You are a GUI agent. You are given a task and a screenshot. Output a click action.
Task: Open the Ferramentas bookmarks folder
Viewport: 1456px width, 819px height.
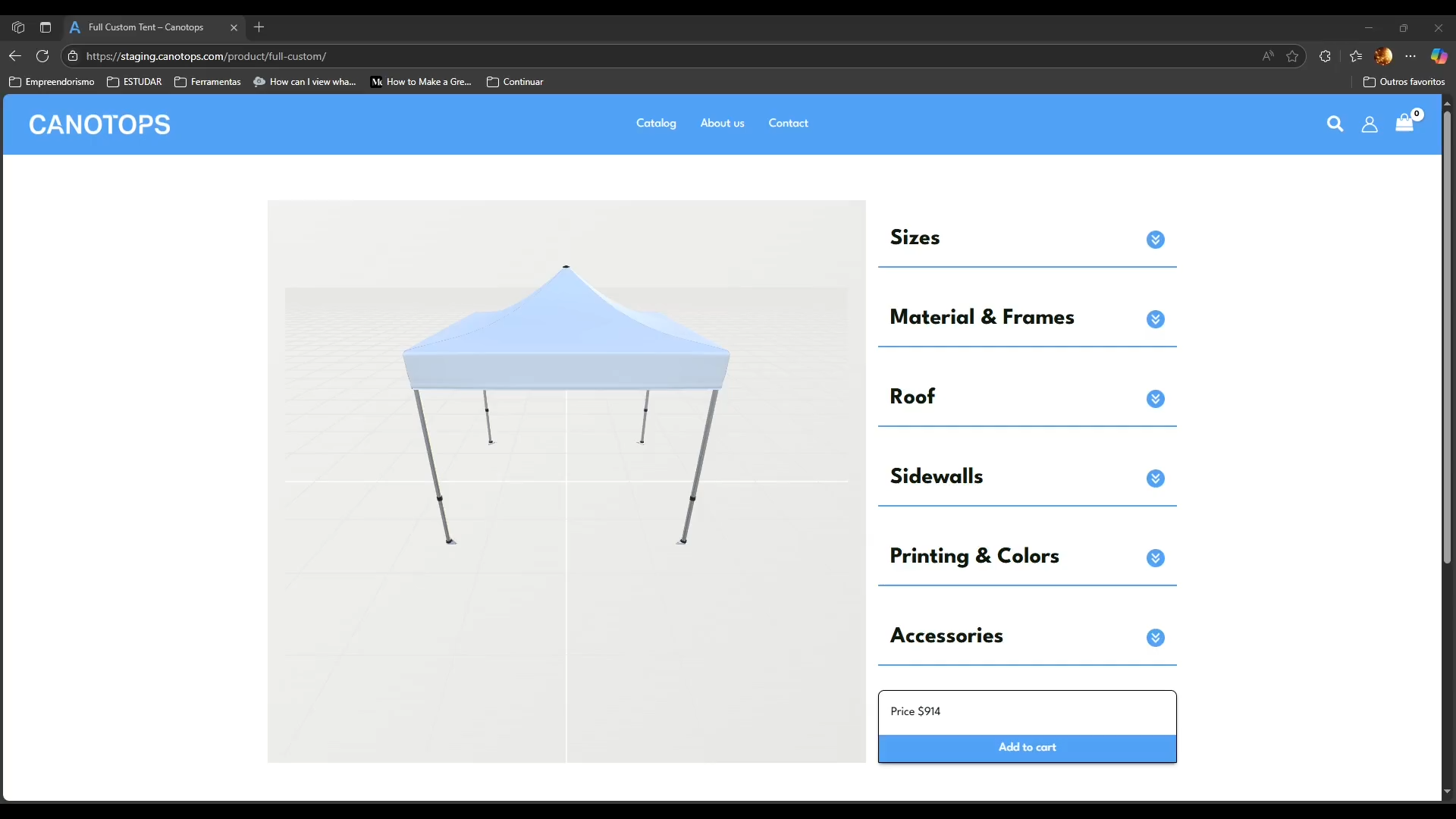coord(207,82)
